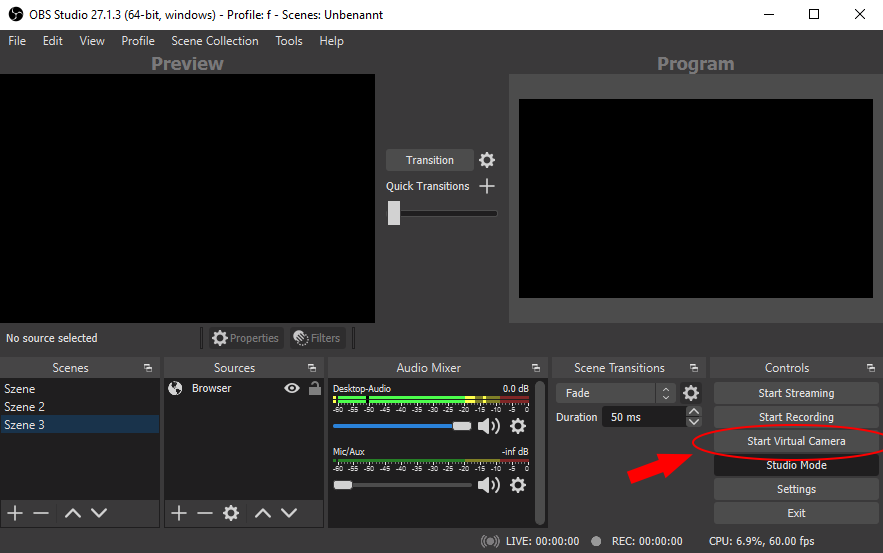The height and width of the screenshot is (553, 883).
Task: Open the Help menu
Action: click(x=331, y=41)
